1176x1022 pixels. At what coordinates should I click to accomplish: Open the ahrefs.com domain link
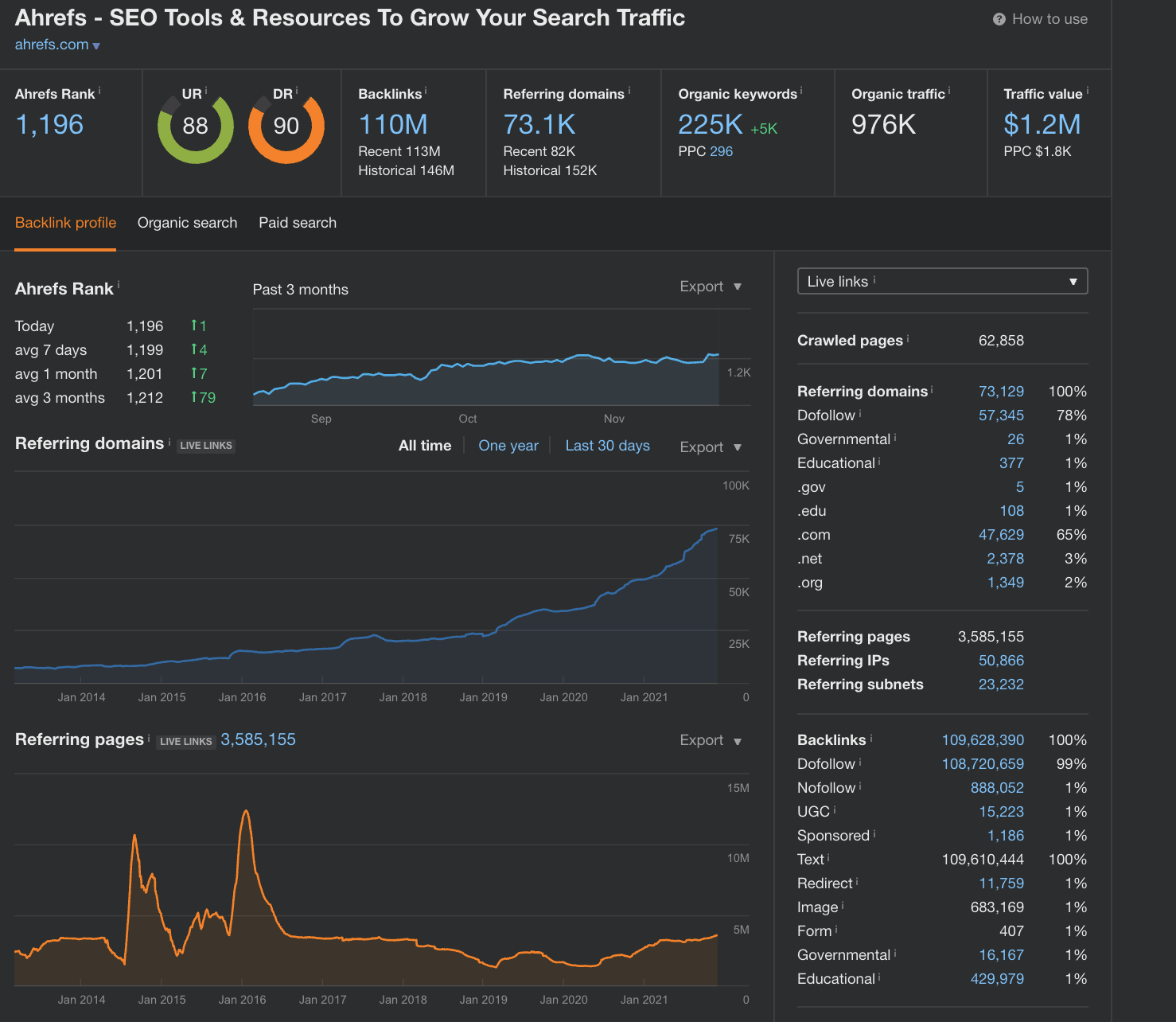tap(52, 45)
